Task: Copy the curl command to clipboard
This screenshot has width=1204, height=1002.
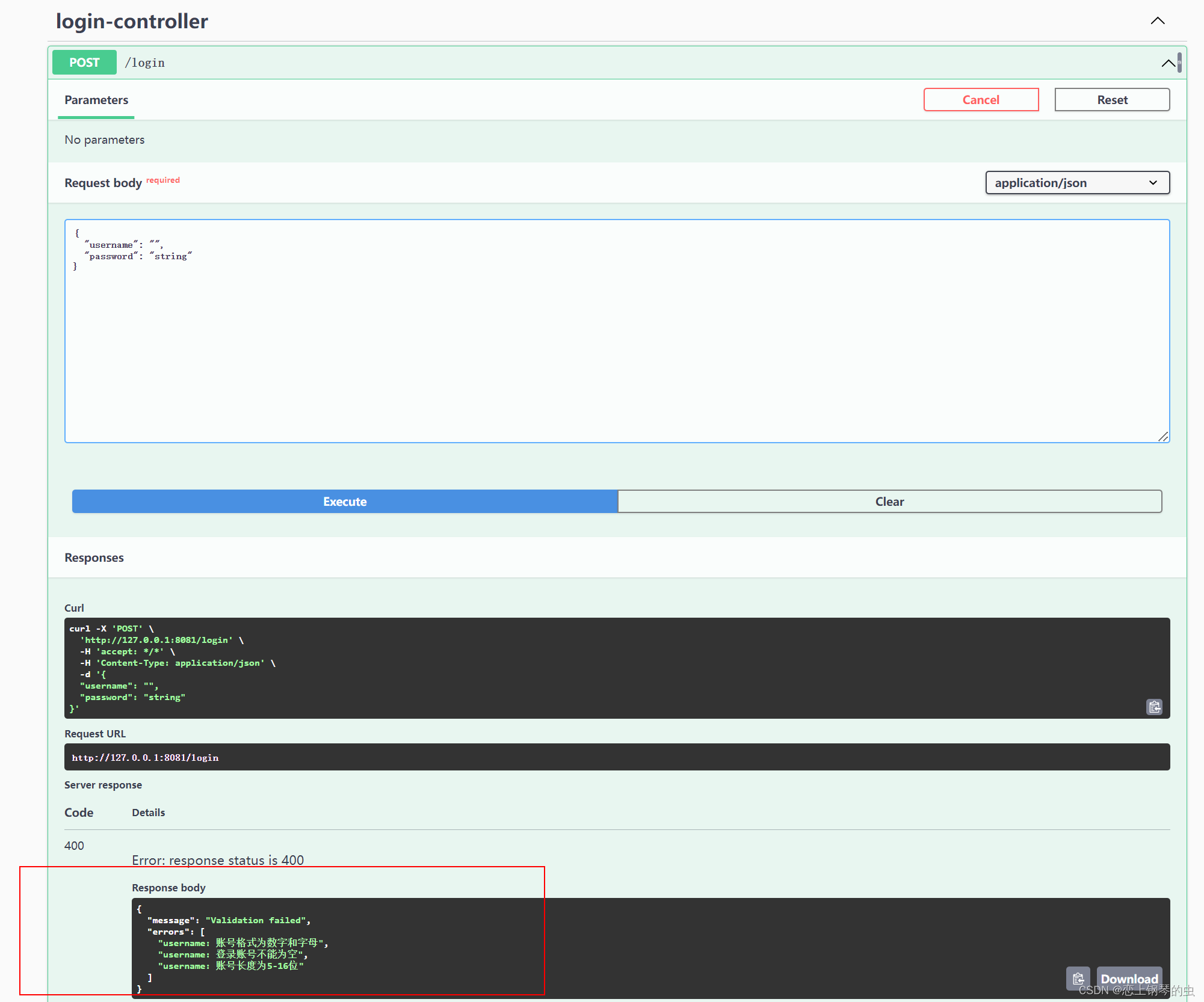Action: (x=1154, y=707)
